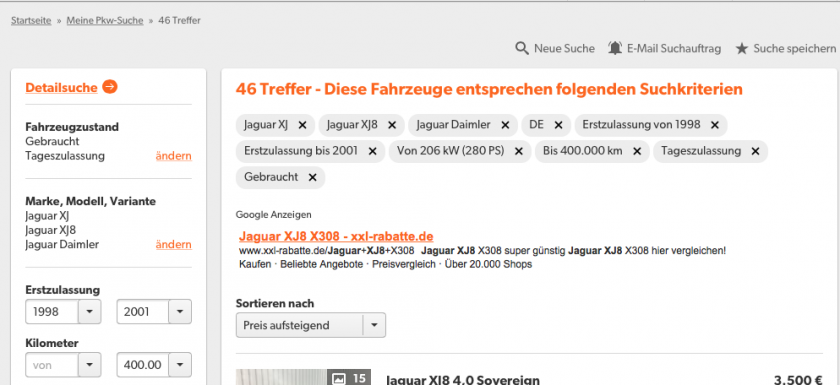Click the star icon to save search
The width and height of the screenshot is (840, 385).
point(741,49)
